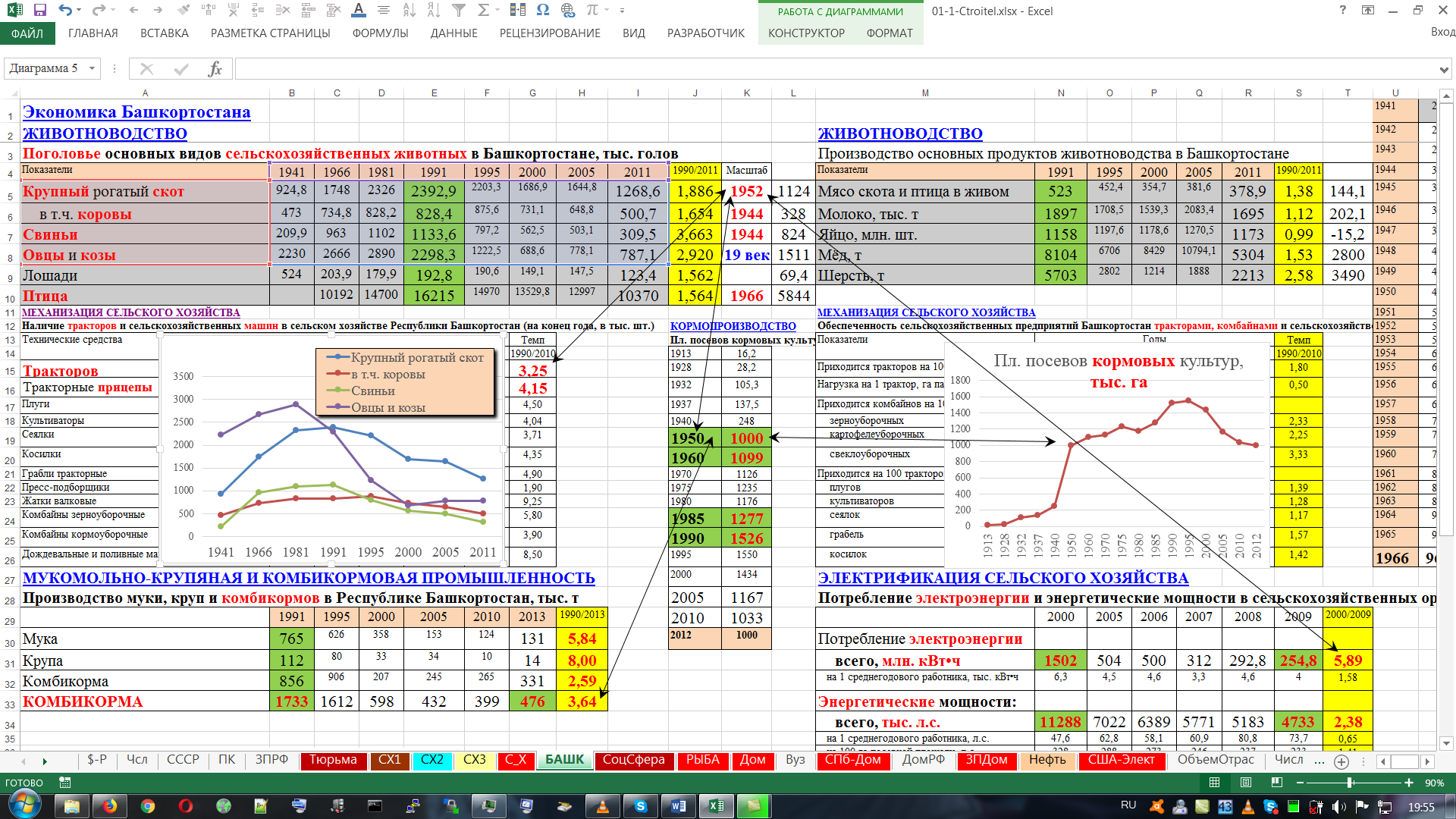1456x819 pixels.
Task: Open the Undo history dropdown arrow
Action: tap(80, 11)
